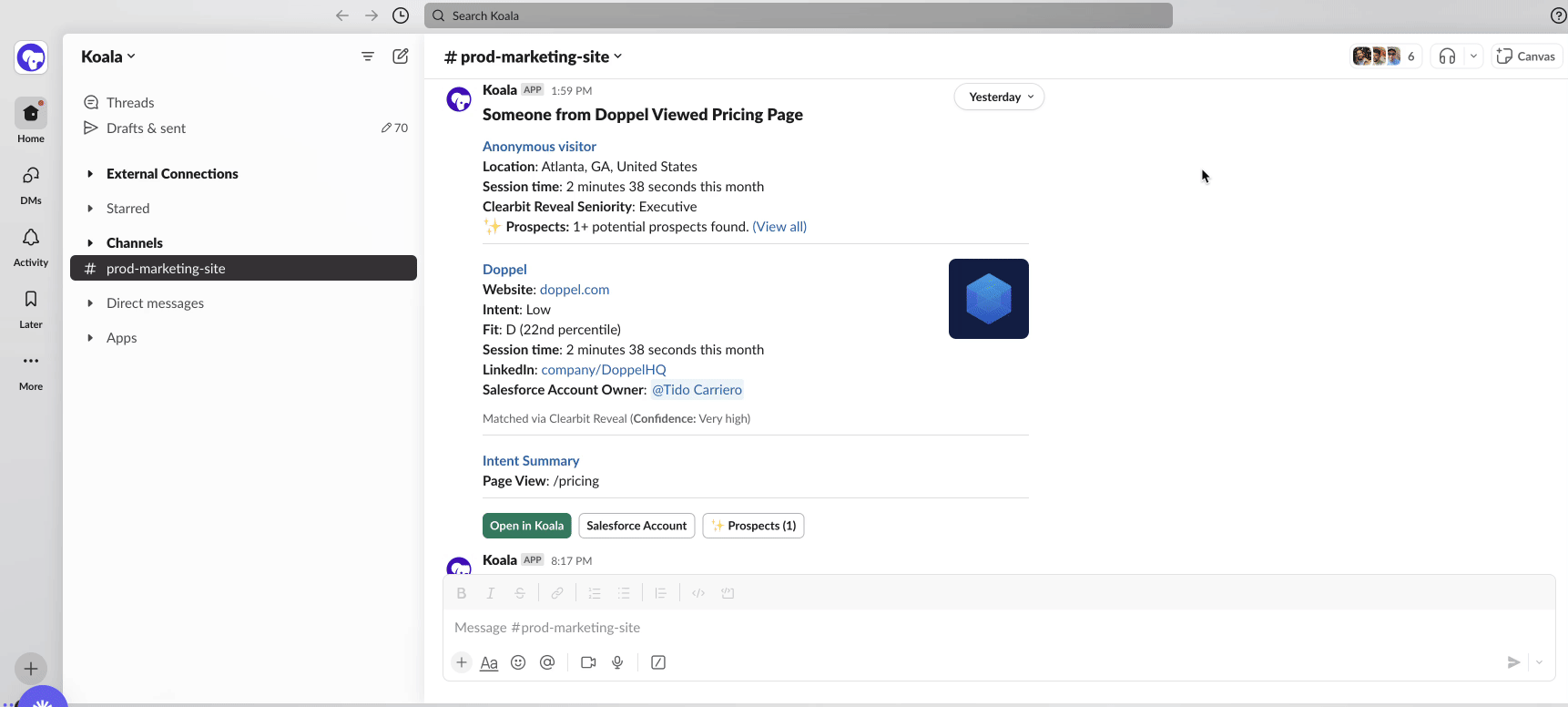Click the Prospects (1) button
This screenshot has height=707, width=1568.
(753, 526)
